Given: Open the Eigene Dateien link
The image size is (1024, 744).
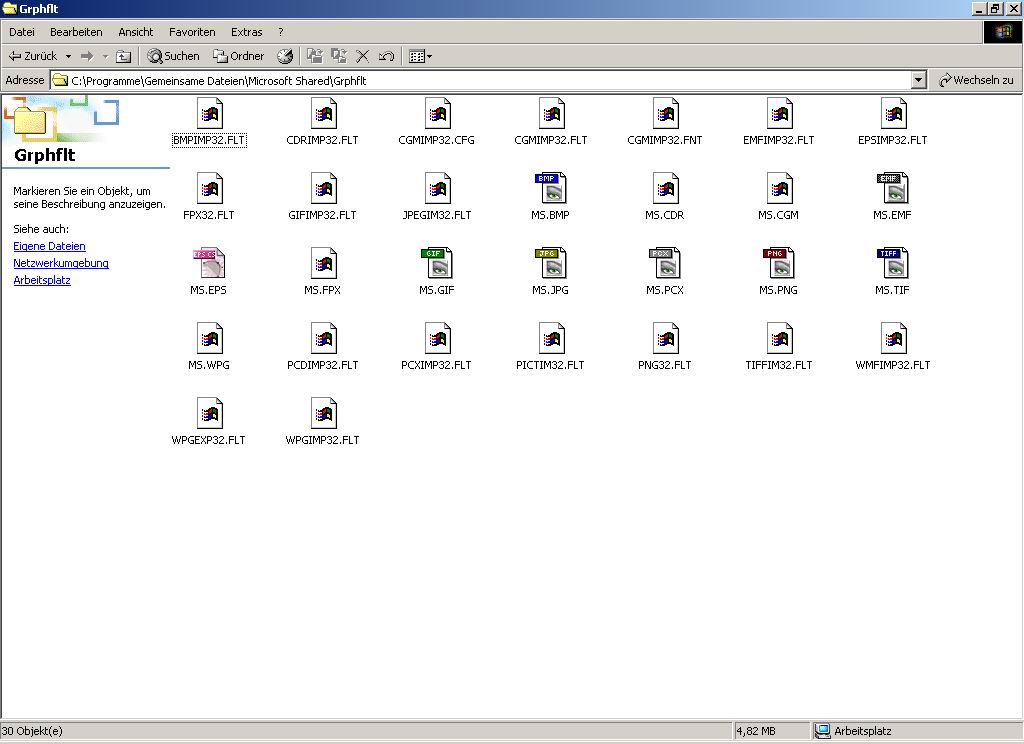Looking at the screenshot, I should [x=49, y=246].
